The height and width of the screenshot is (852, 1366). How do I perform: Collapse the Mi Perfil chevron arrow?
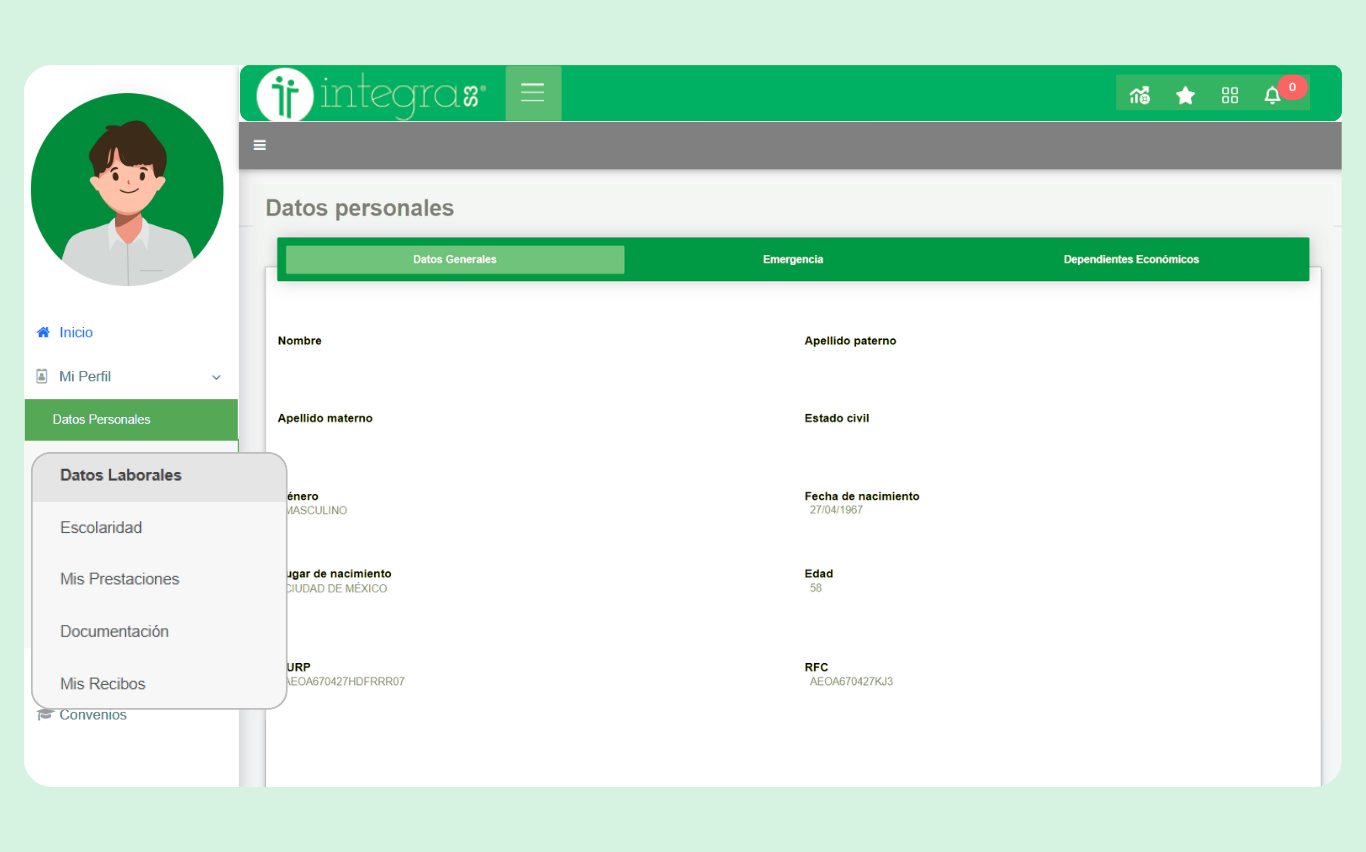pyautogui.click(x=216, y=377)
